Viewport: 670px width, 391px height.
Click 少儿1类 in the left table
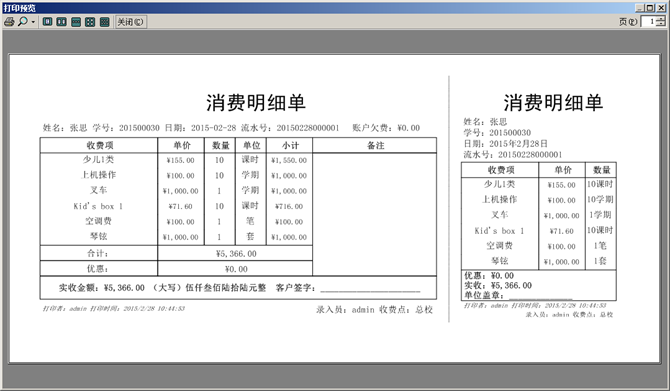(98, 160)
